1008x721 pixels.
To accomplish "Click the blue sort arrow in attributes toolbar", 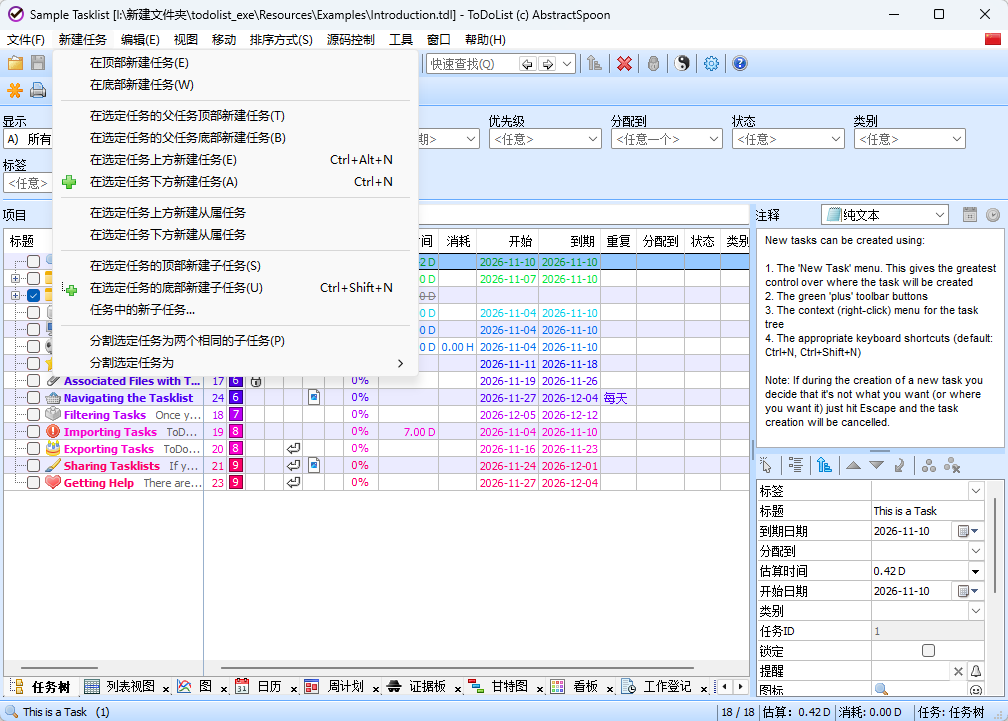I will coord(824,465).
